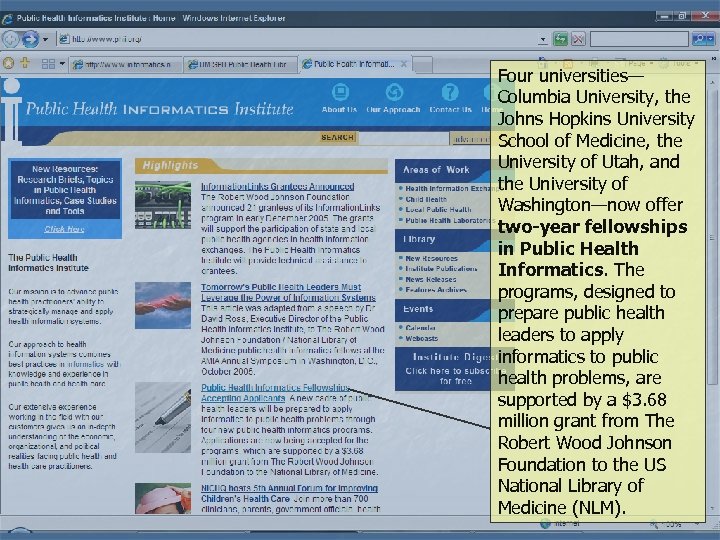This screenshot has height=540, width=720.
Task: Open InformationLinks Grantees Announced link
Action: (277, 186)
